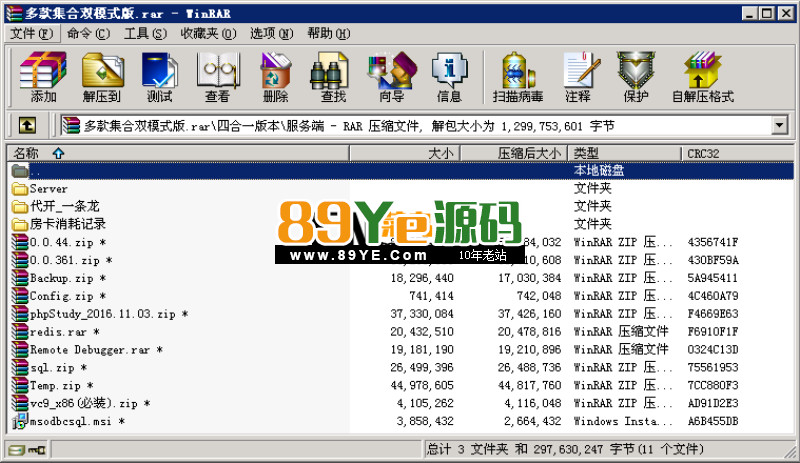Click CRC32 value F6910F1F

(x=713, y=332)
